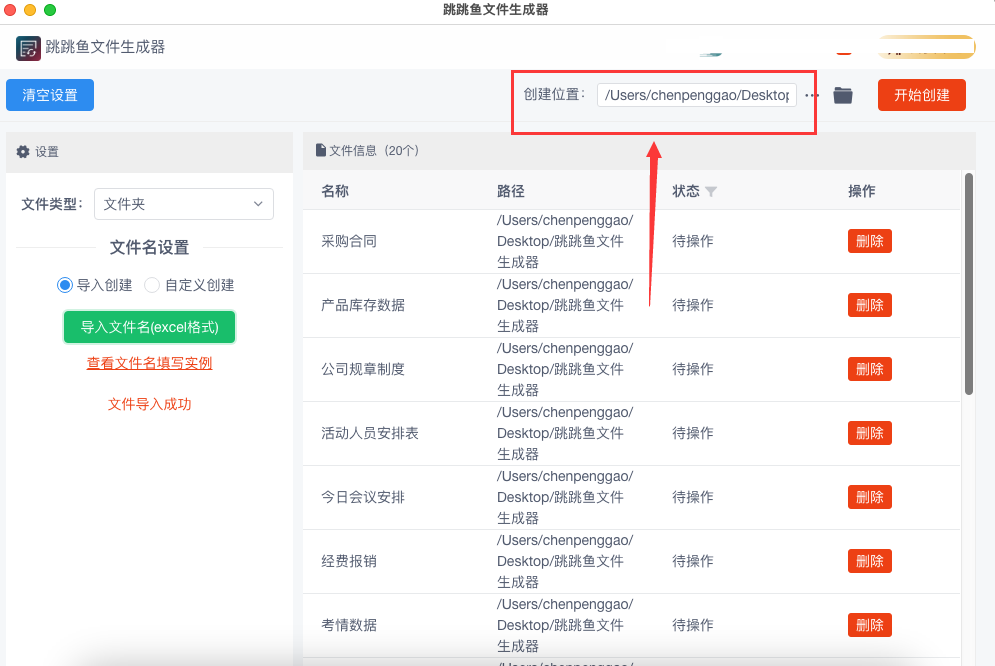Click the 创建位置 path input field

tap(697, 95)
